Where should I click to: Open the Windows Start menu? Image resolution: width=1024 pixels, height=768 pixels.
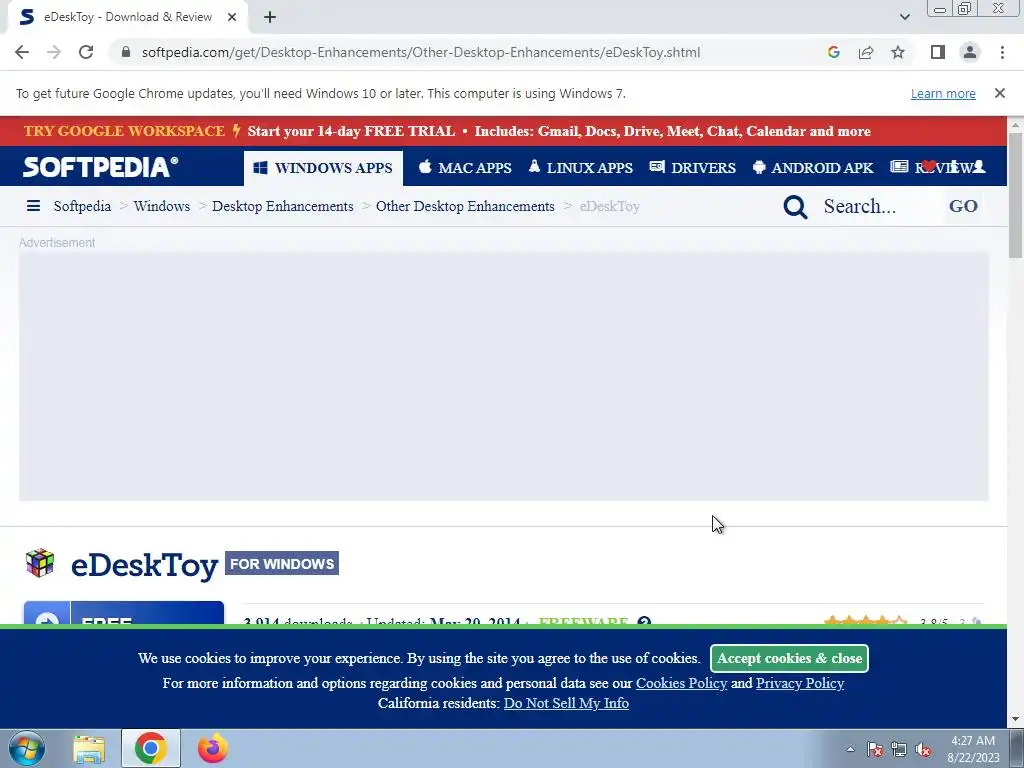(x=26, y=748)
